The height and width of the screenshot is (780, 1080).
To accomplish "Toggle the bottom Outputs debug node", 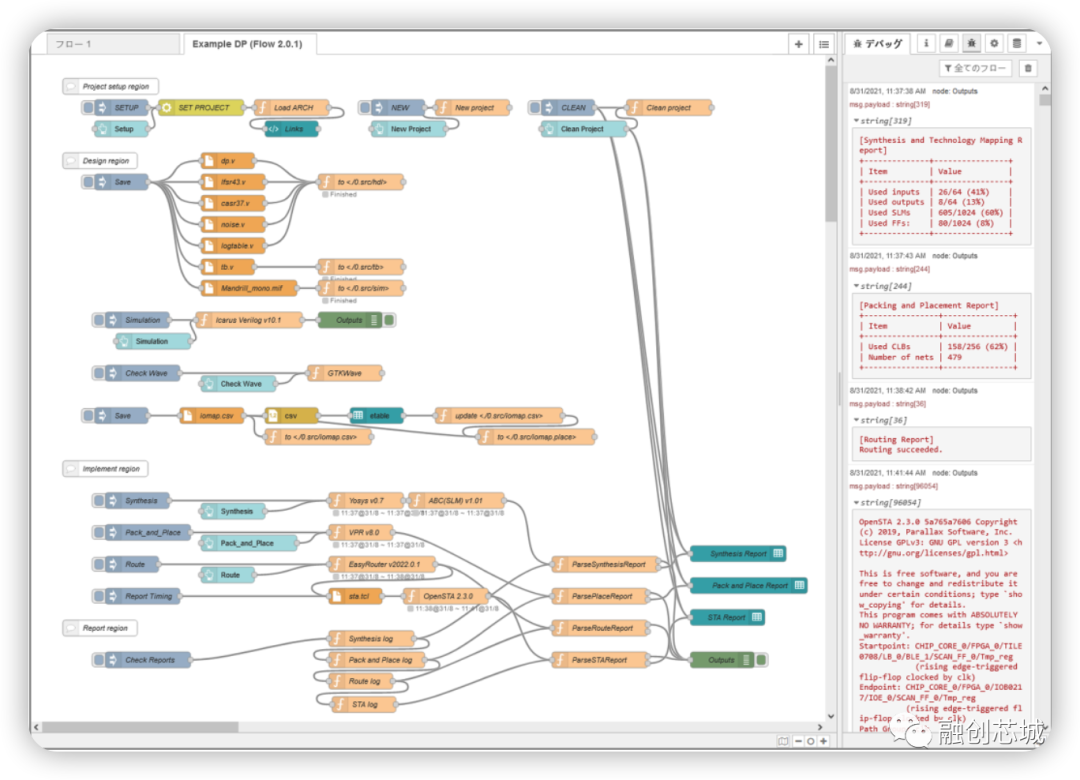I will [761, 659].
